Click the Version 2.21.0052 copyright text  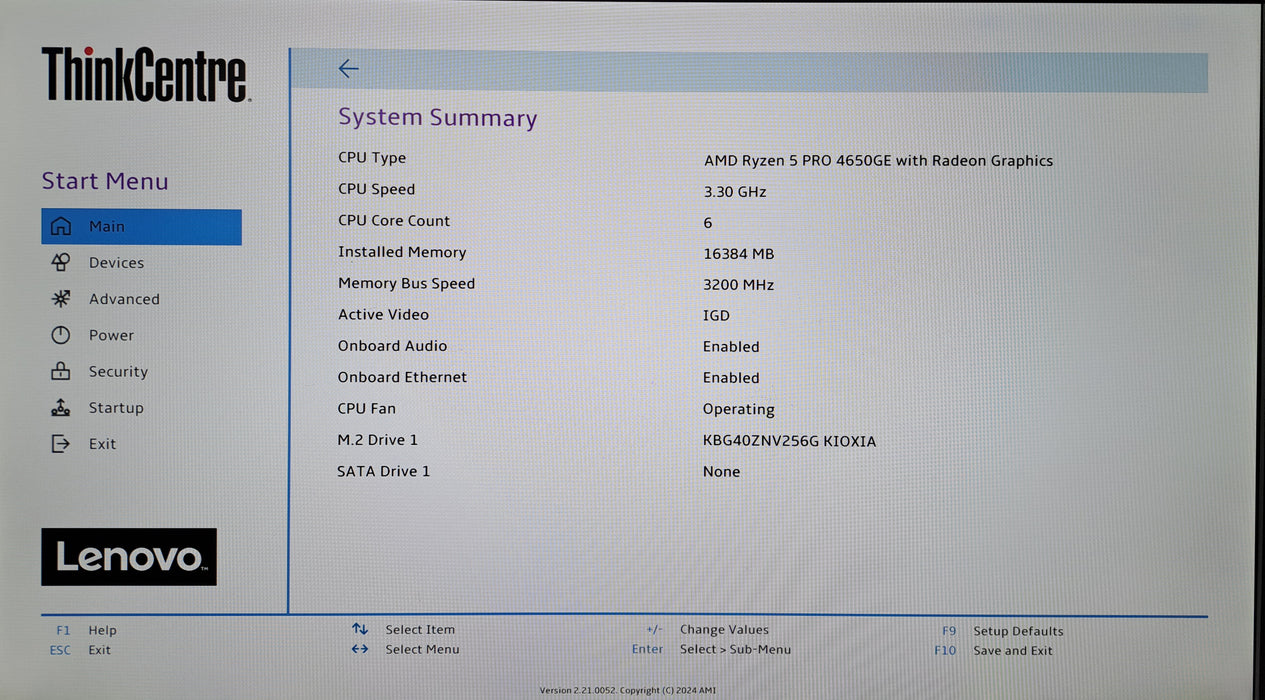(x=628, y=691)
